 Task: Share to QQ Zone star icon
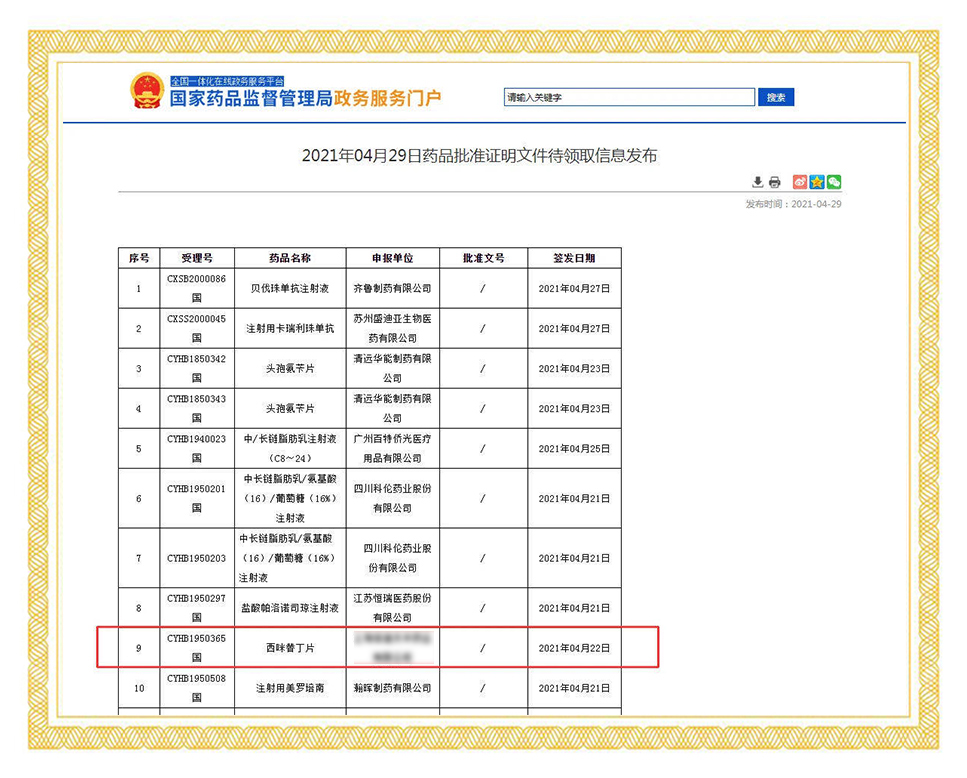coord(817,182)
